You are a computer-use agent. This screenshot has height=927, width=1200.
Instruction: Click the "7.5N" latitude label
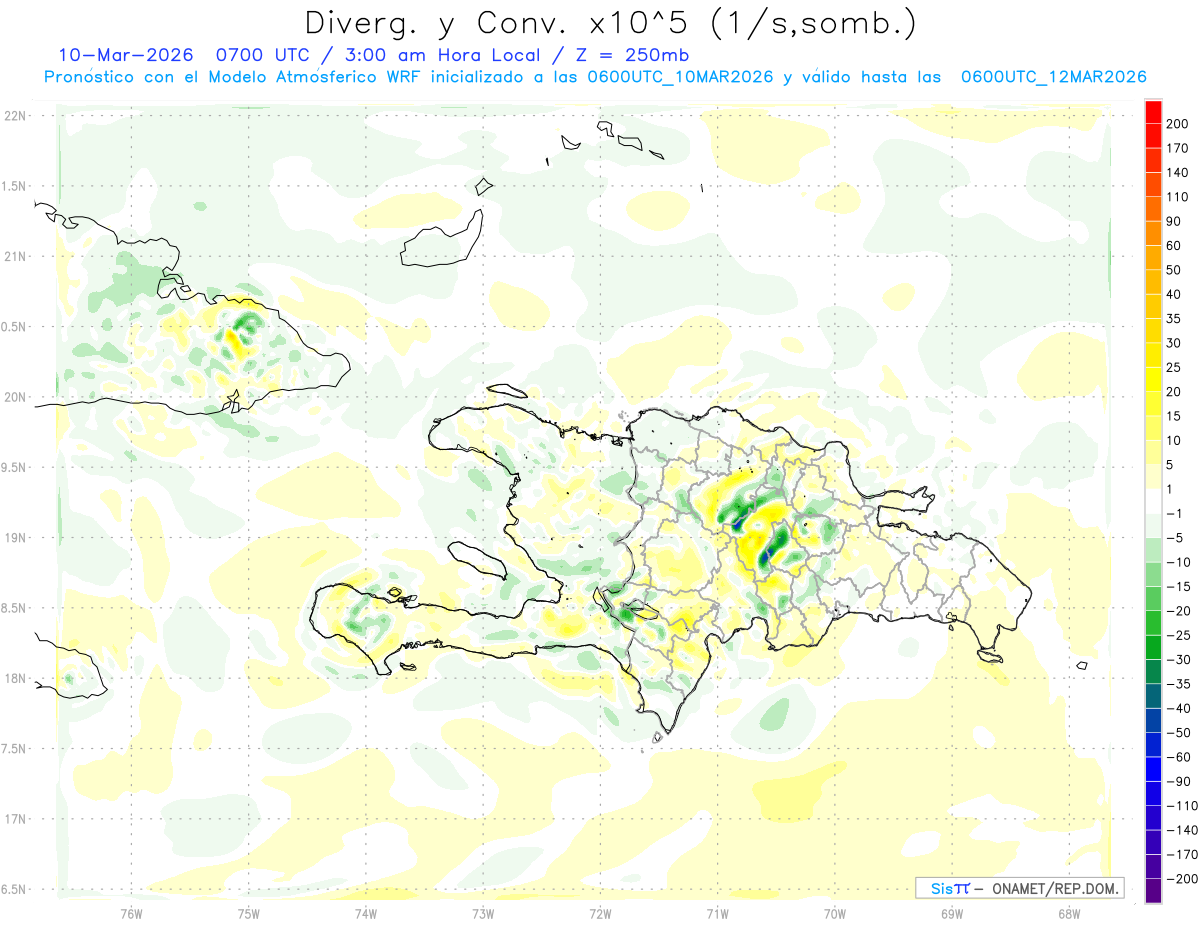coord(15,749)
